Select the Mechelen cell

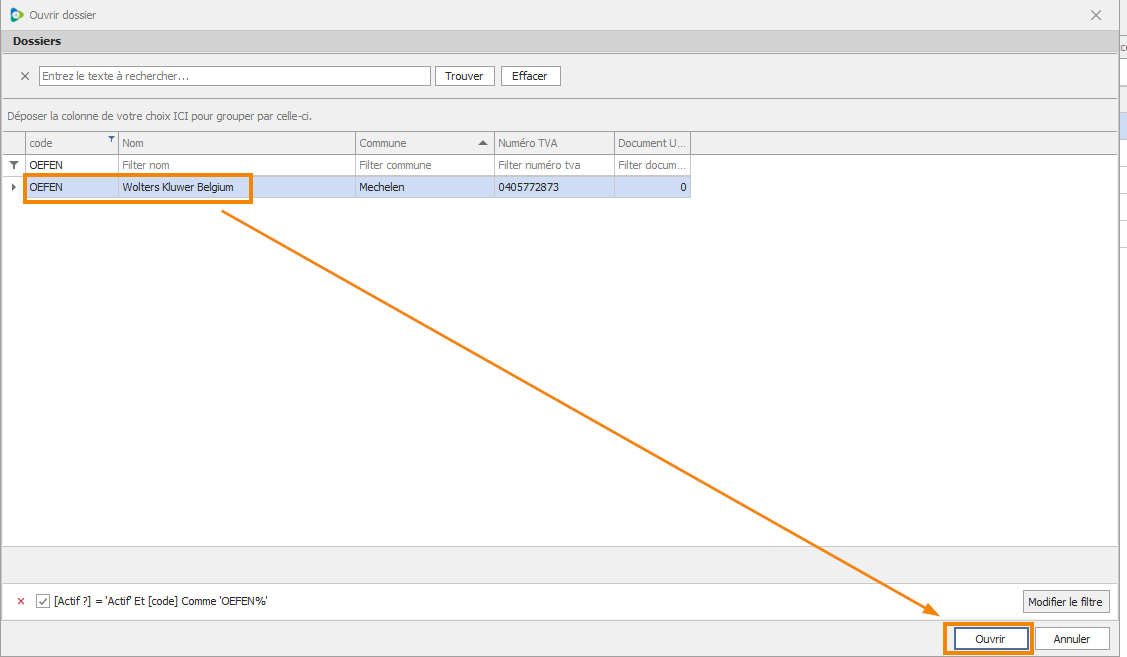[x=425, y=187]
